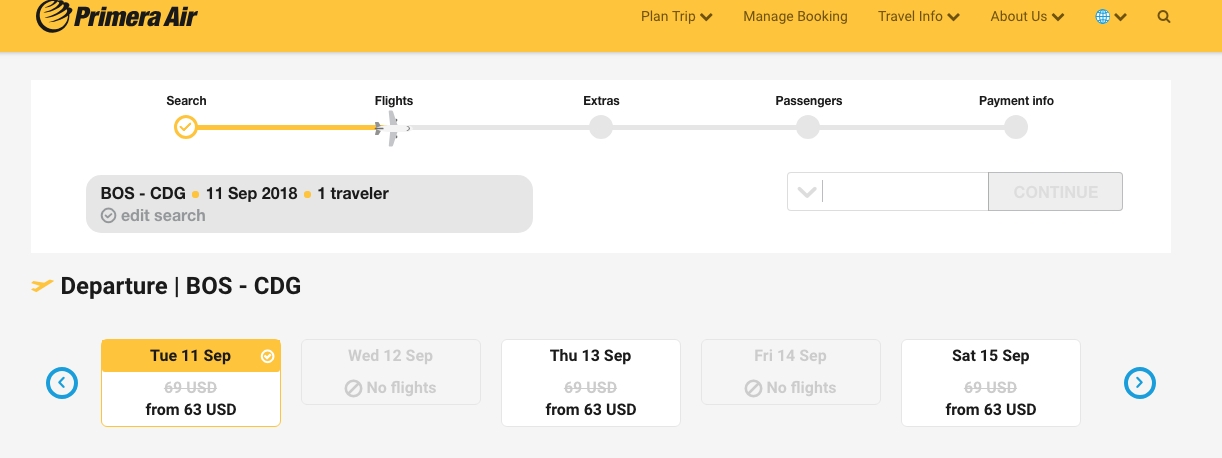Click the globe language icon
Viewport: 1222px width, 458px height.
1103,17
